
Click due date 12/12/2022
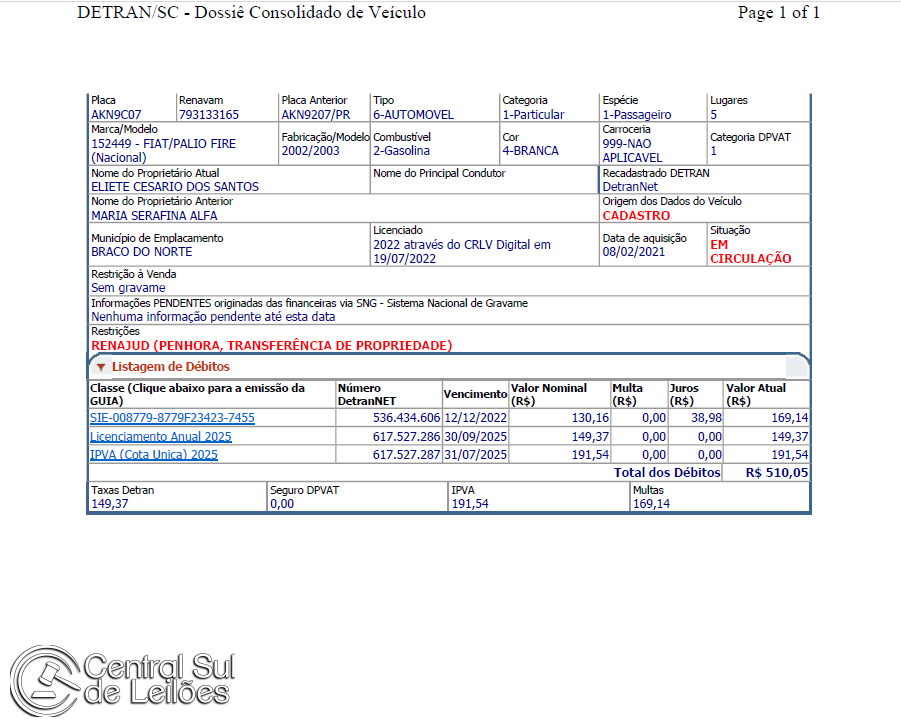(x=476, y=418)
